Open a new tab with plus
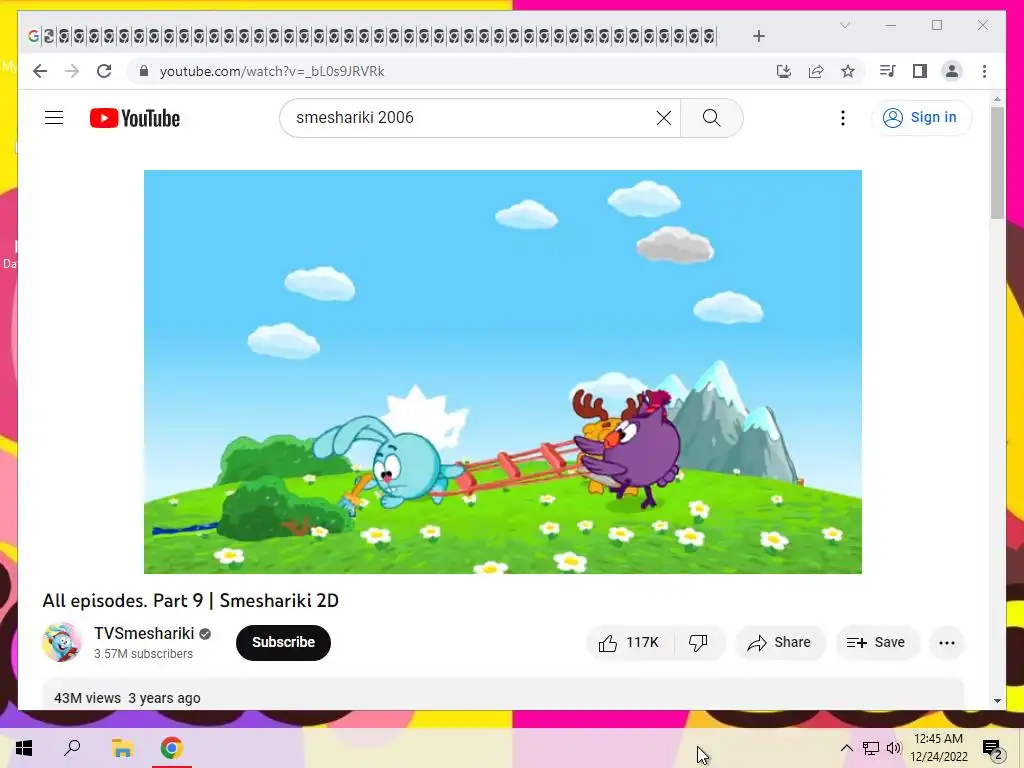This screenshot has height=768, width=1024. click(x=758, y=36)
